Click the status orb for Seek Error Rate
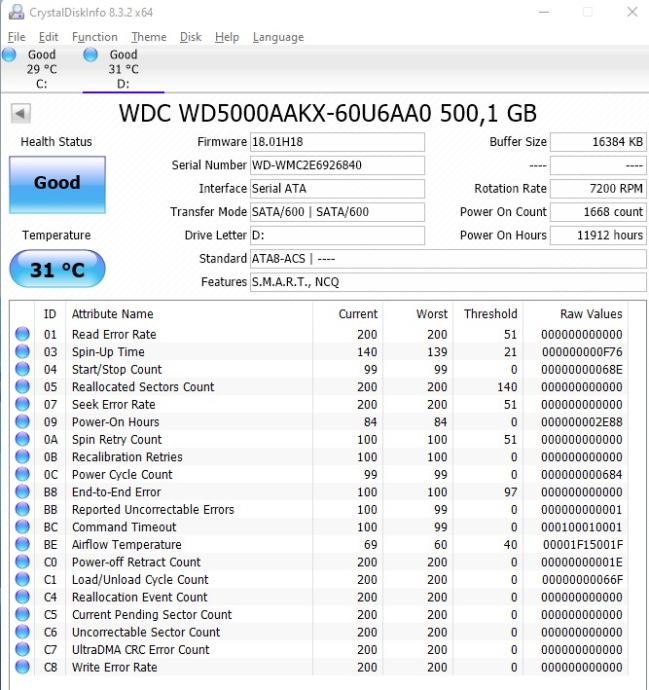 [x=22, y=404]
